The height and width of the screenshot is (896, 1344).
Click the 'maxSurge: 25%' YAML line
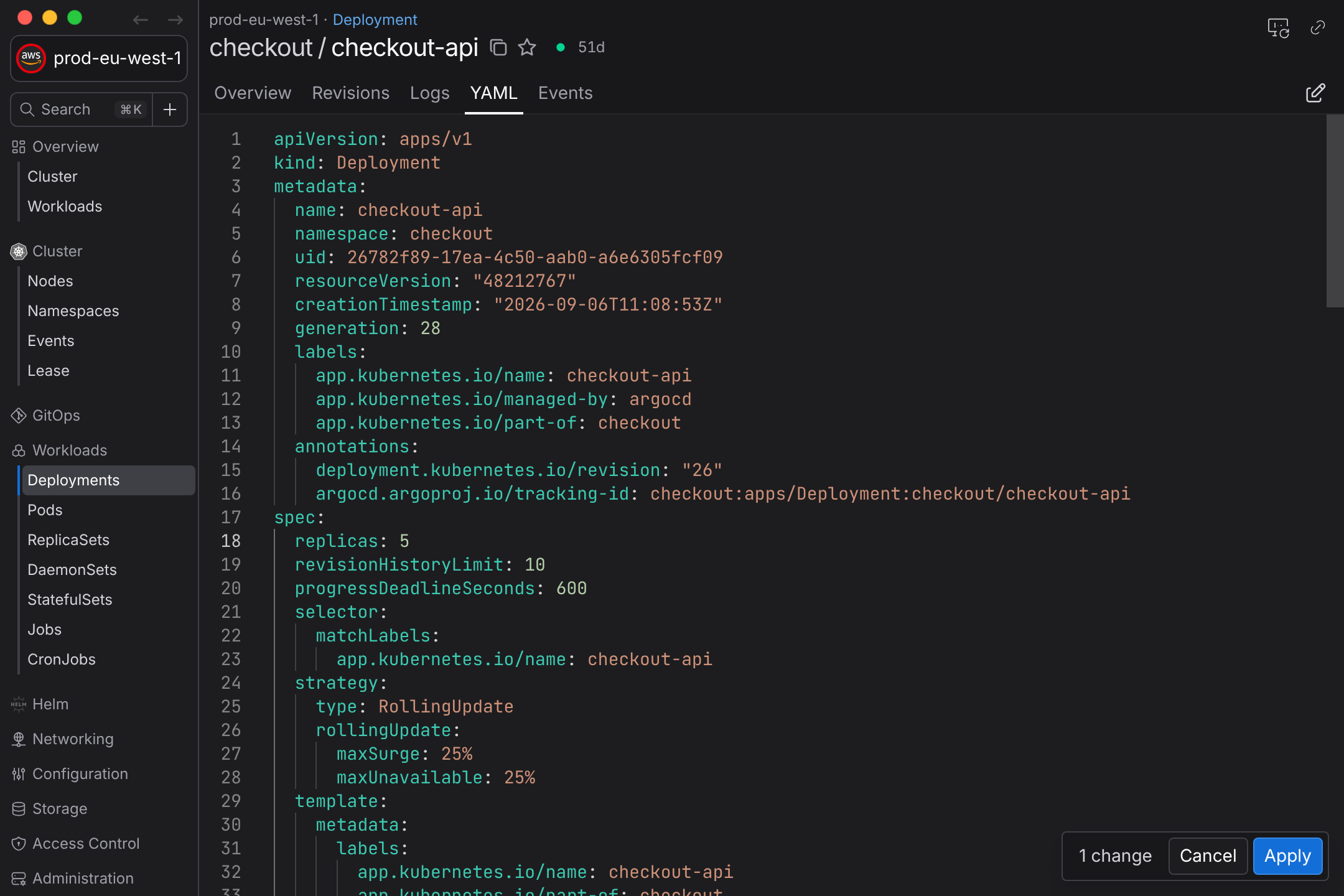(404, 754)
